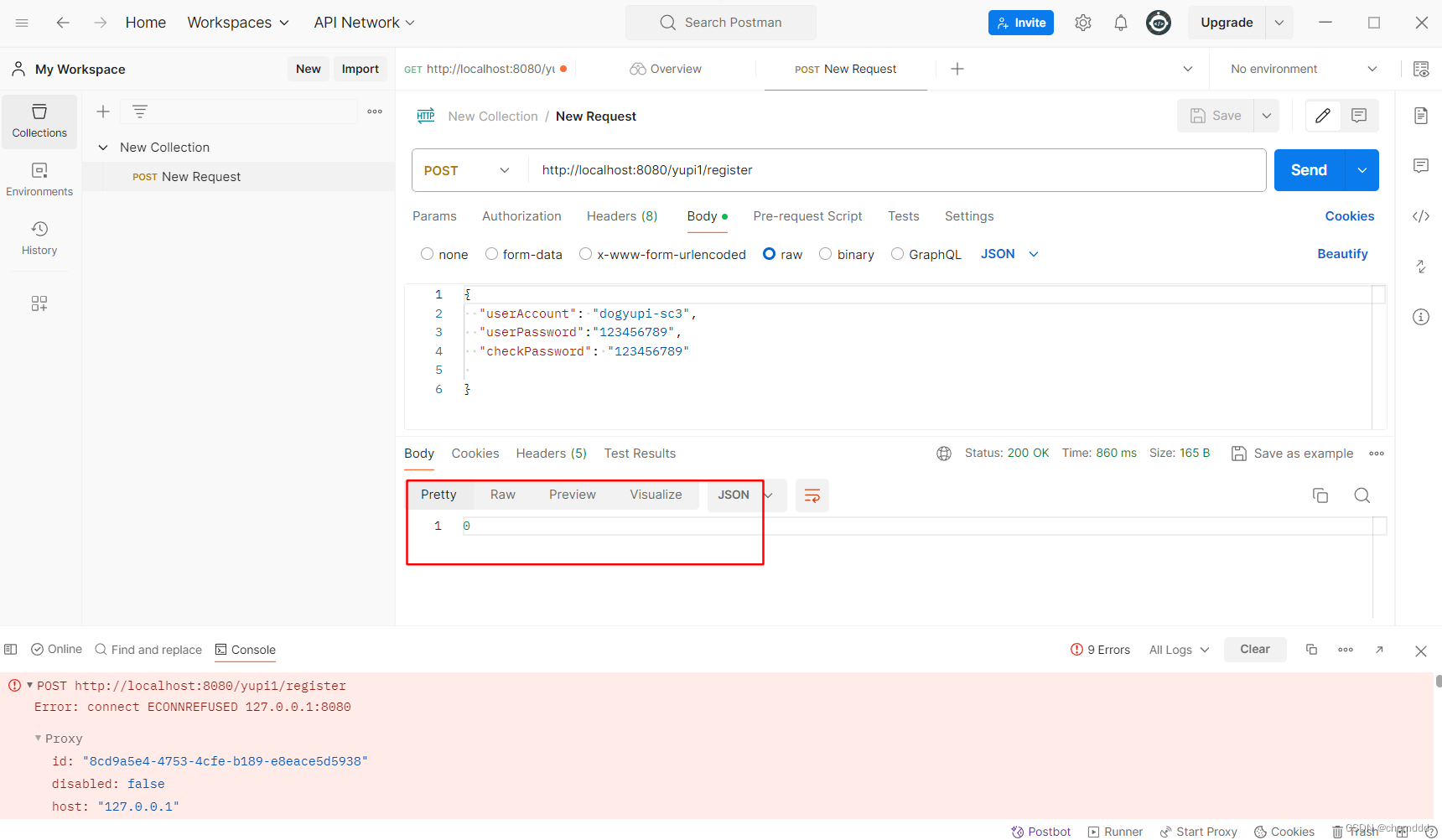Open the API Network dropdown
Image resolution: width=1442 pixels, height=840 pixels.
coord(365,23)
